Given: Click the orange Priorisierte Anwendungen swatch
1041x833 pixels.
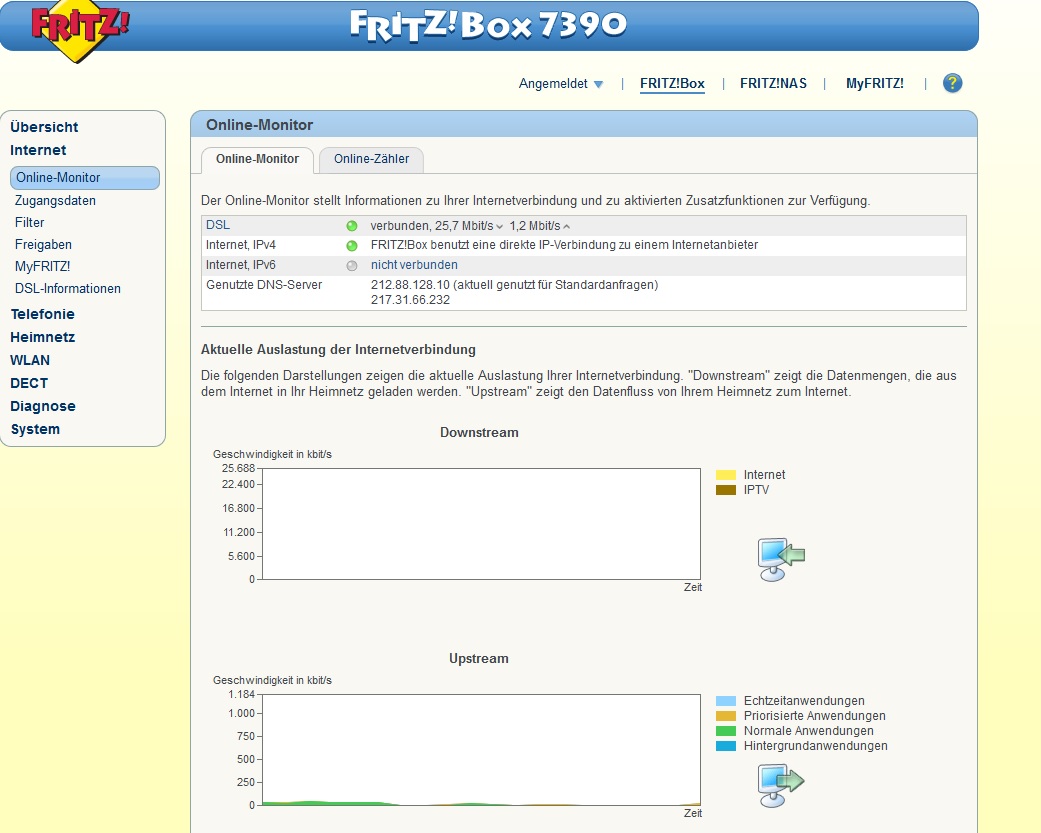Looking at the screenshot, I should 726,716.
